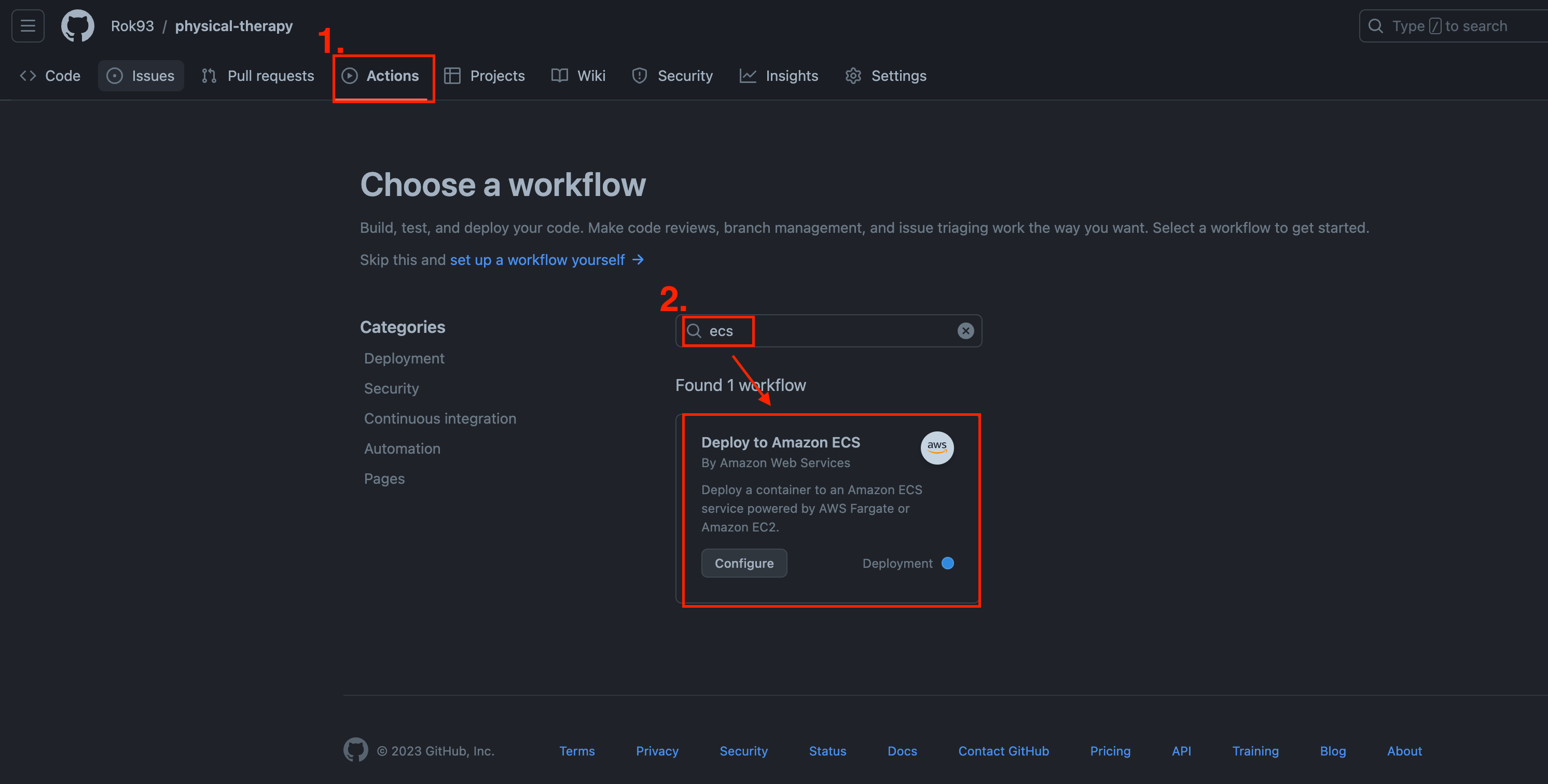The height and width of the screenshot is (784, 1548).
Task: Switch to the Issues tab
Action: tap(141, 76)
